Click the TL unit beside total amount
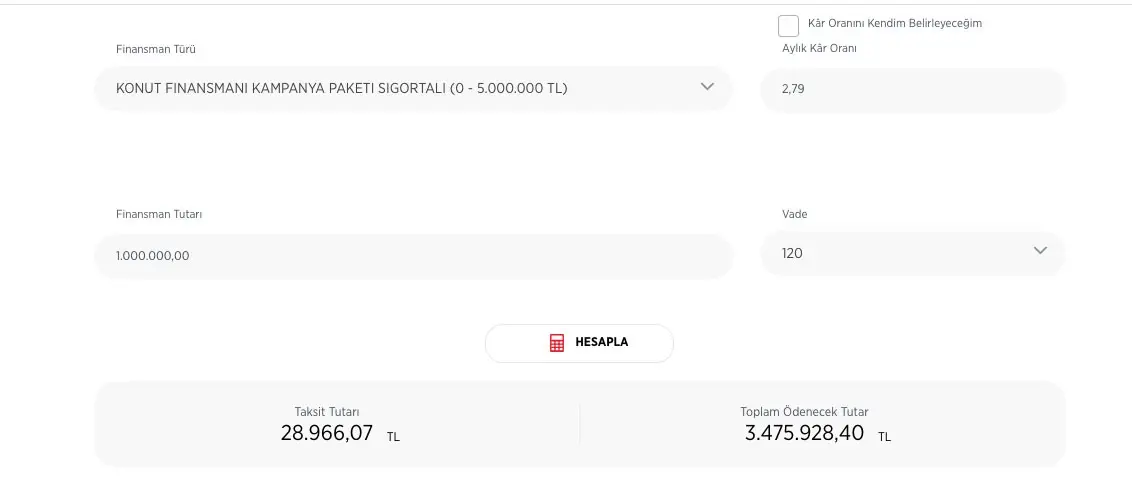 point(884,437)
